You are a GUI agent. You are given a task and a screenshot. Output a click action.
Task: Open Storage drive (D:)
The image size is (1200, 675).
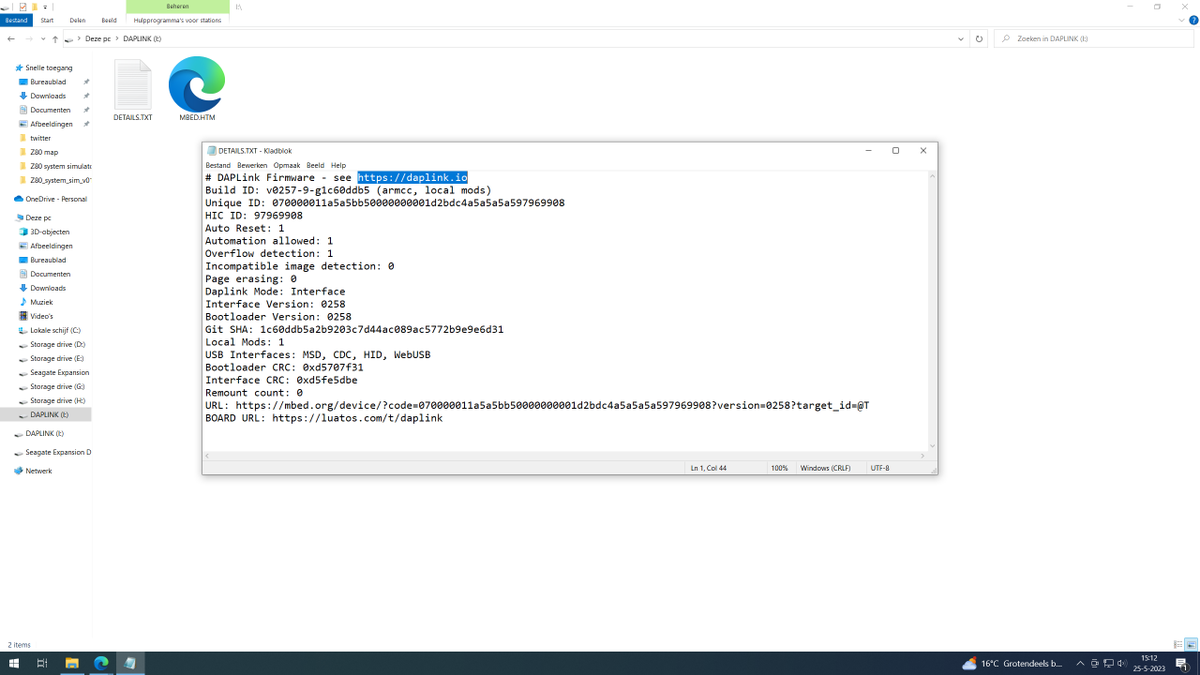point(57,344)
